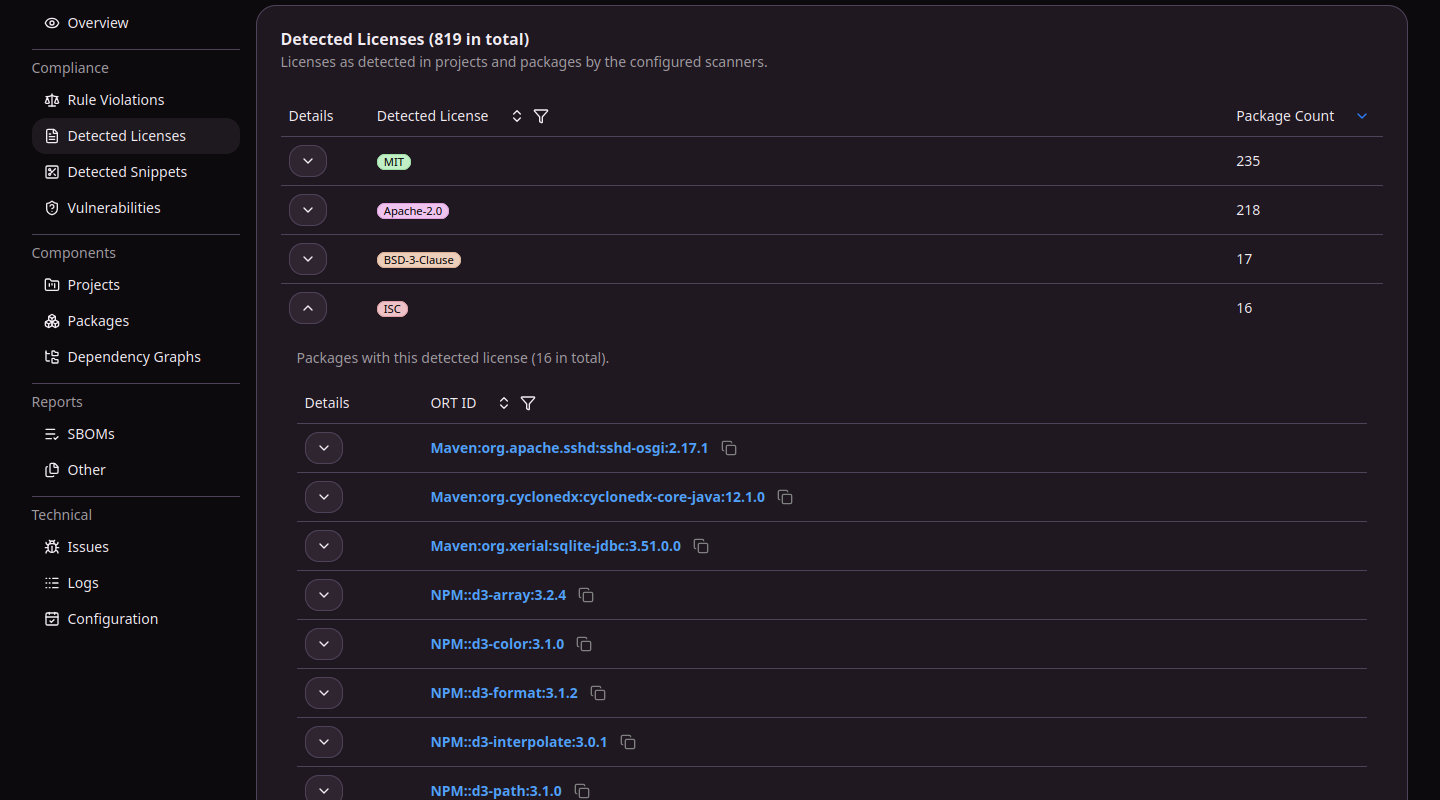Open the Configuration page
Image resolution: width=1440 pixels, height=800 pixels.
(136, 619)
